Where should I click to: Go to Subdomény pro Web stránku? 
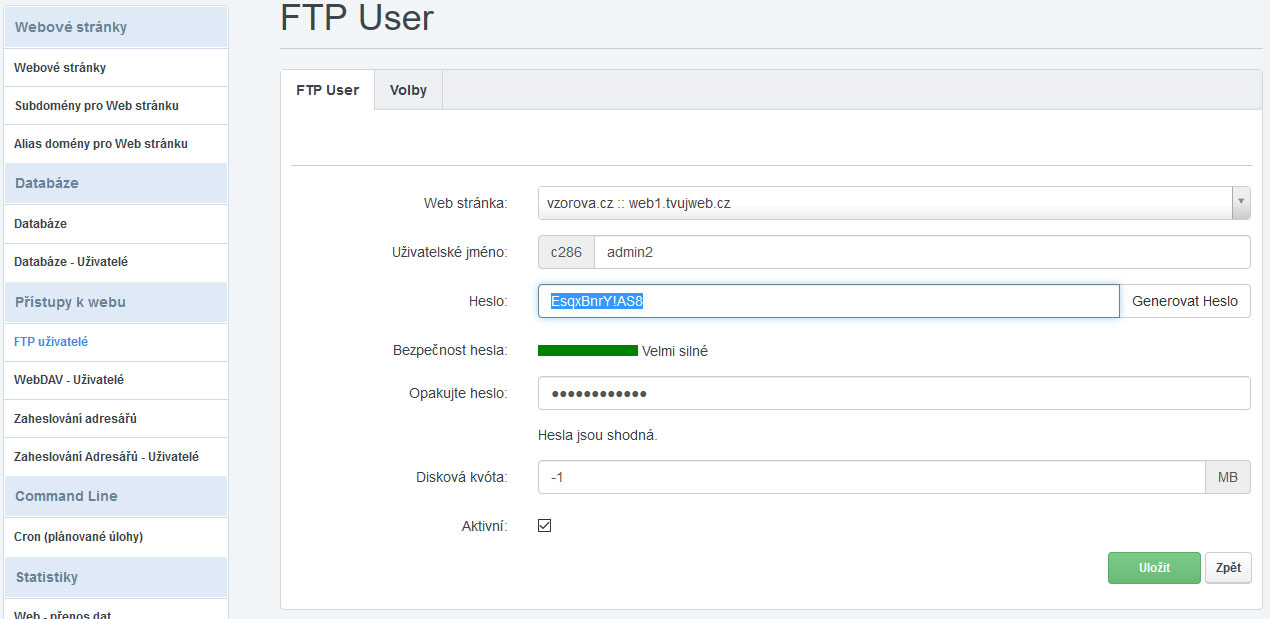coord(97,105)
